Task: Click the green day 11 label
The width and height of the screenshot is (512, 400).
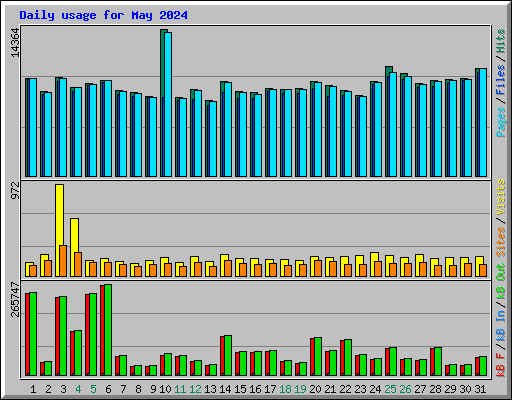Action: click(180, 389)
